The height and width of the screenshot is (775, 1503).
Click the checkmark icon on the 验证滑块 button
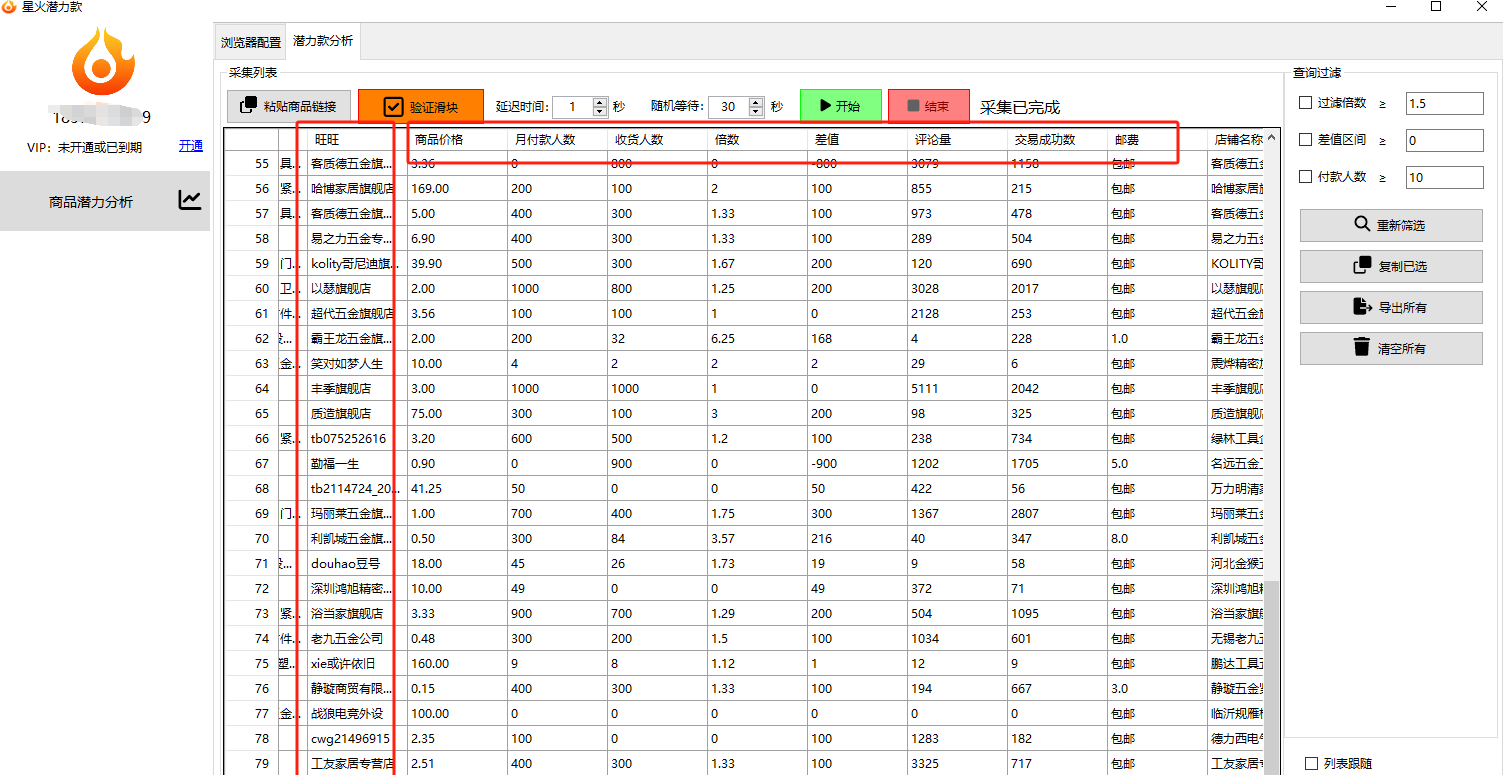[393, 106]
